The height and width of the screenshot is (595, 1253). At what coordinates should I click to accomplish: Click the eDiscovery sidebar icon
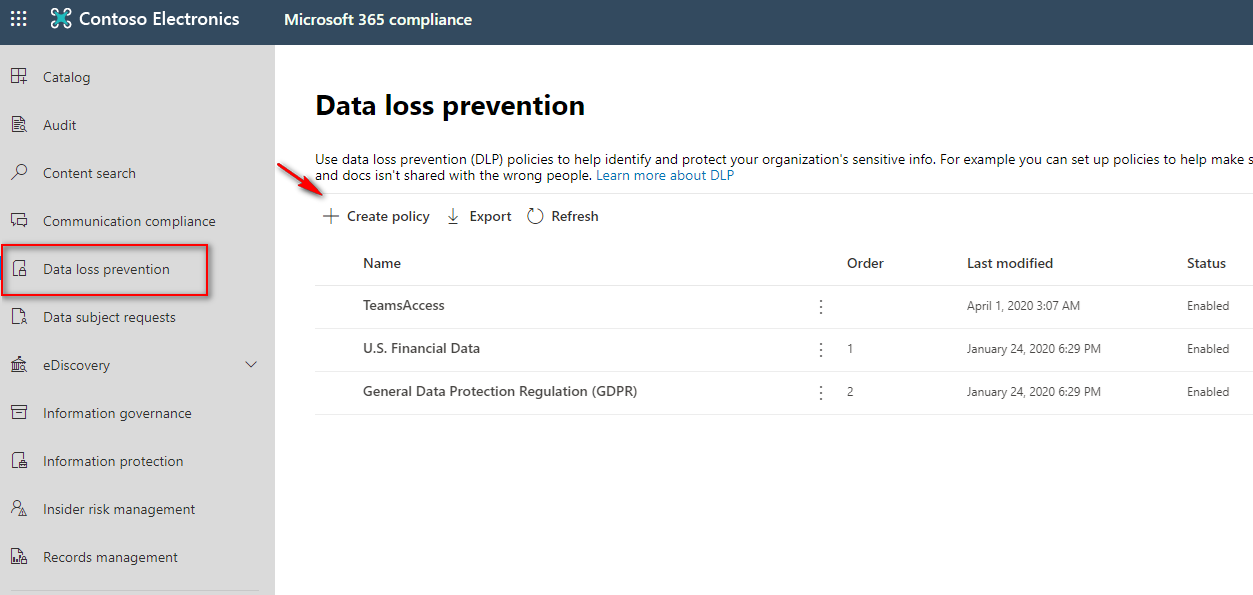click(x=19, y=365)
